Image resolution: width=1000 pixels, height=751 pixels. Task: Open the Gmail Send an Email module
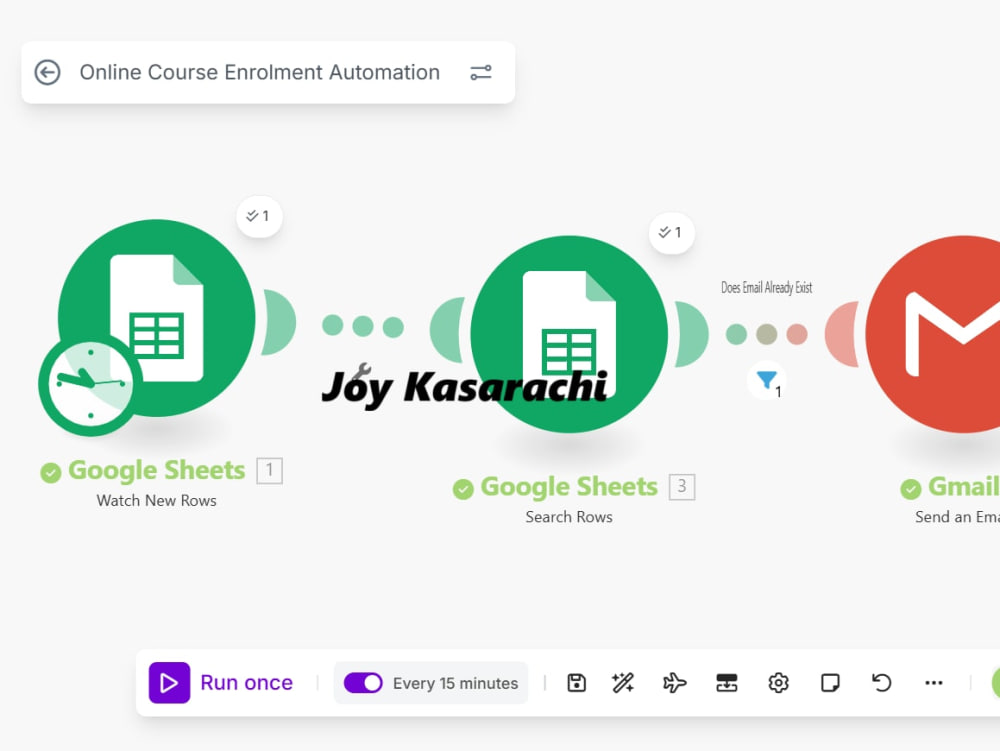(933, 334)
